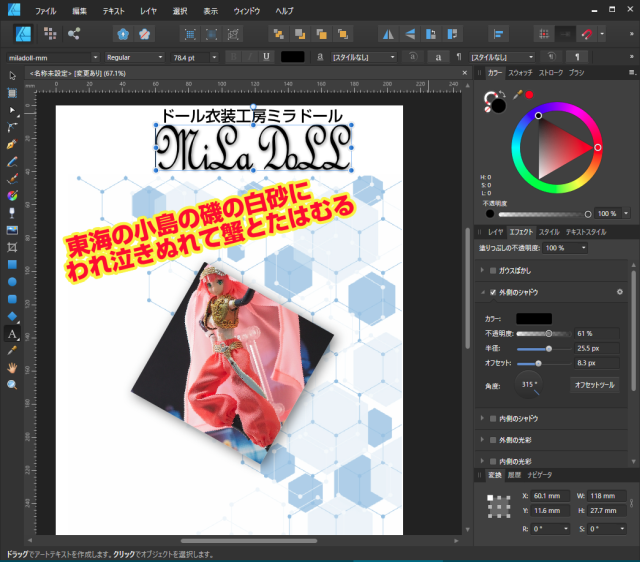Select the Transparency tool
640x562 pixels.
click(x=12, y=213)
